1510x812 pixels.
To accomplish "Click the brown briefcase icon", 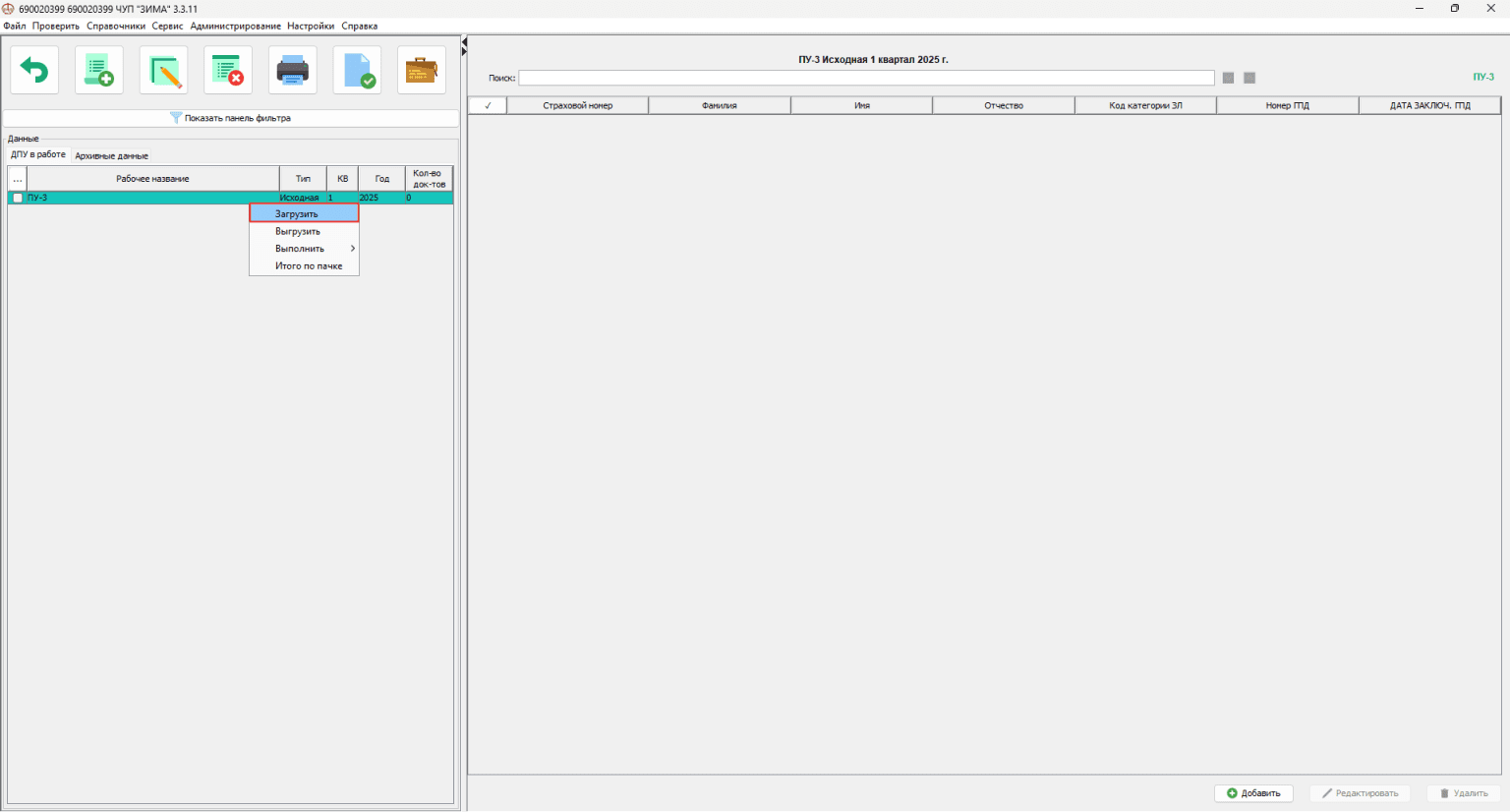I will 422,71.
